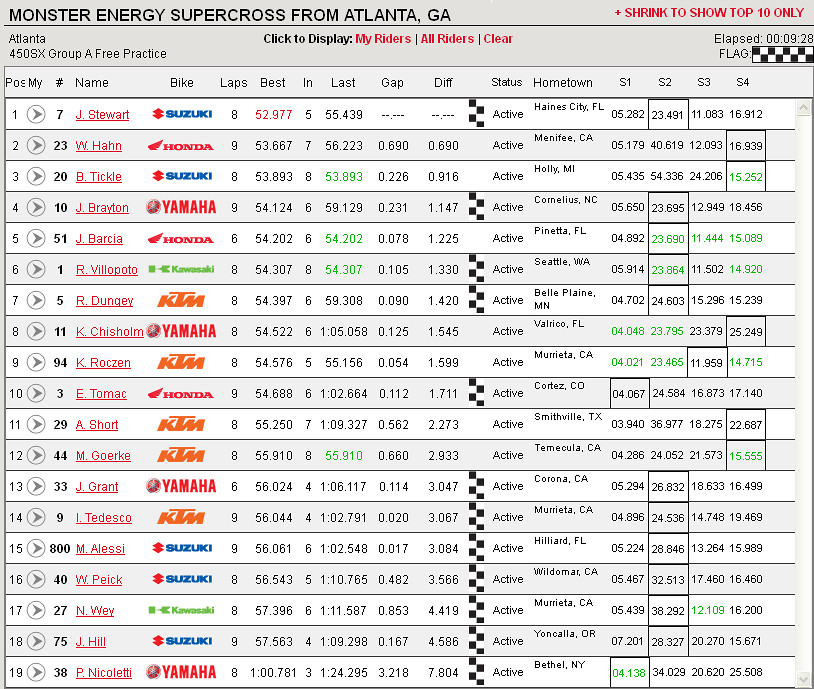
Task: Click the boxed S2 time 23.491
Action: 668,114
